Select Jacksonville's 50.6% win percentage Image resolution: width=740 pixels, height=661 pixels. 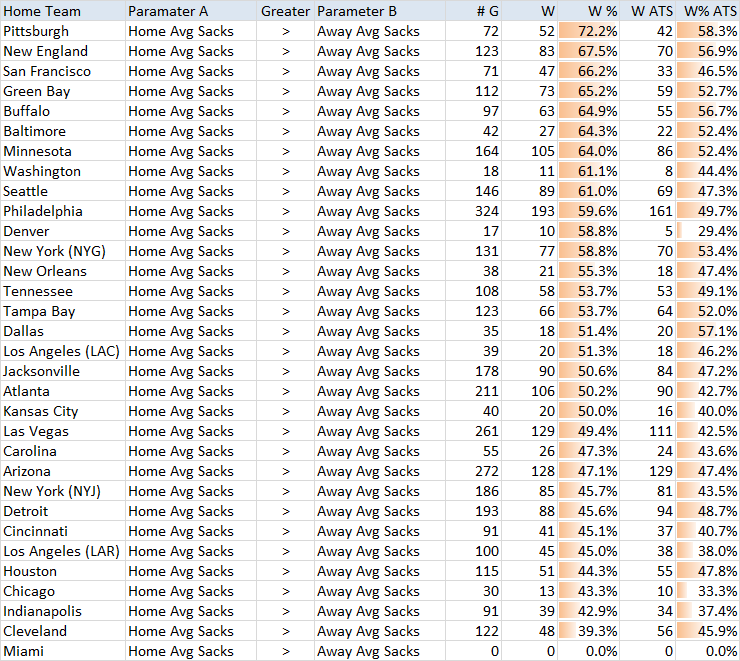click(x=589, y=371)
